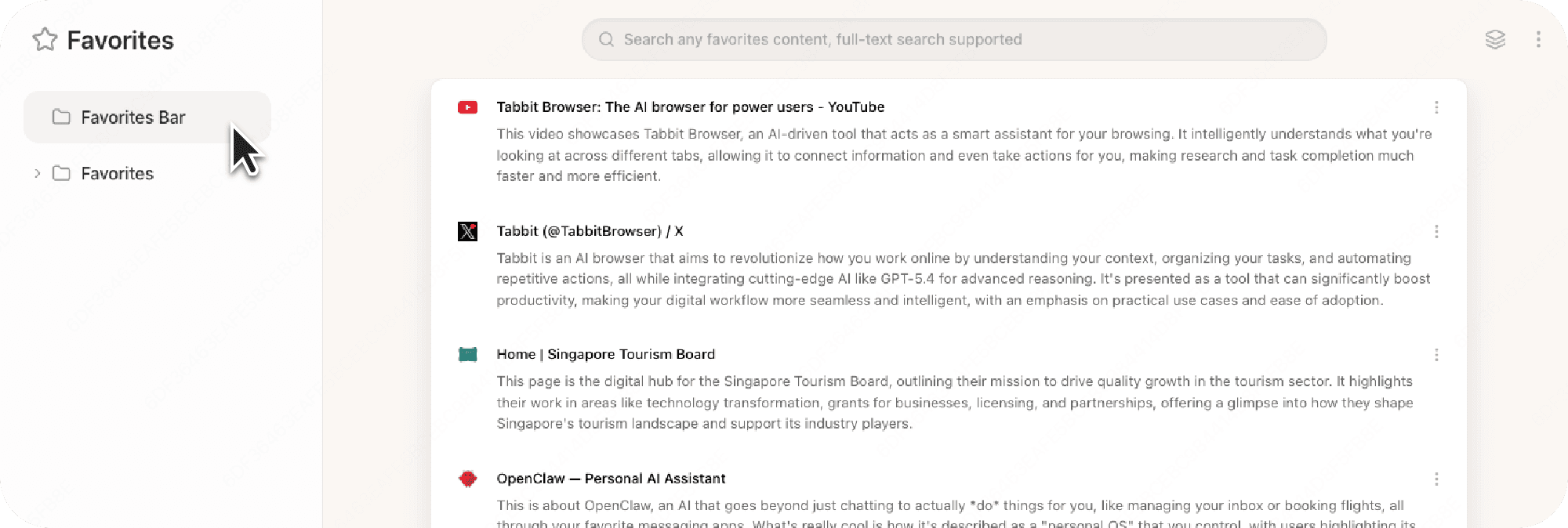Open the 'Tabbit (@TabbitBrowser) / X' link
1568x528 pixels.
click(x=590, y=231)
